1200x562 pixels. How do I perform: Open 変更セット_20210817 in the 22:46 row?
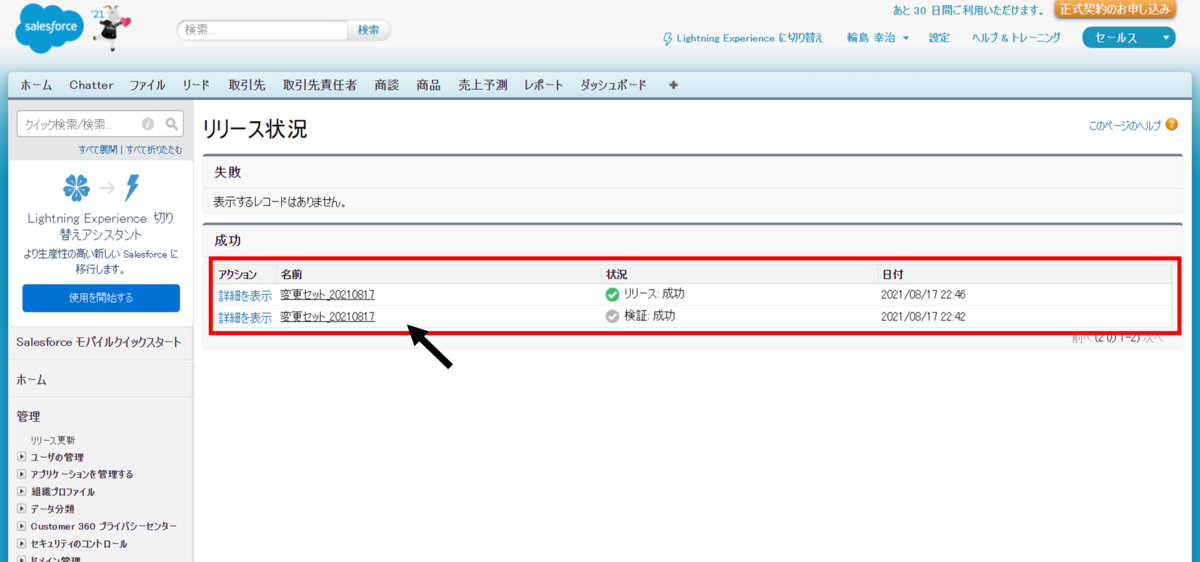tap(328, 295)
